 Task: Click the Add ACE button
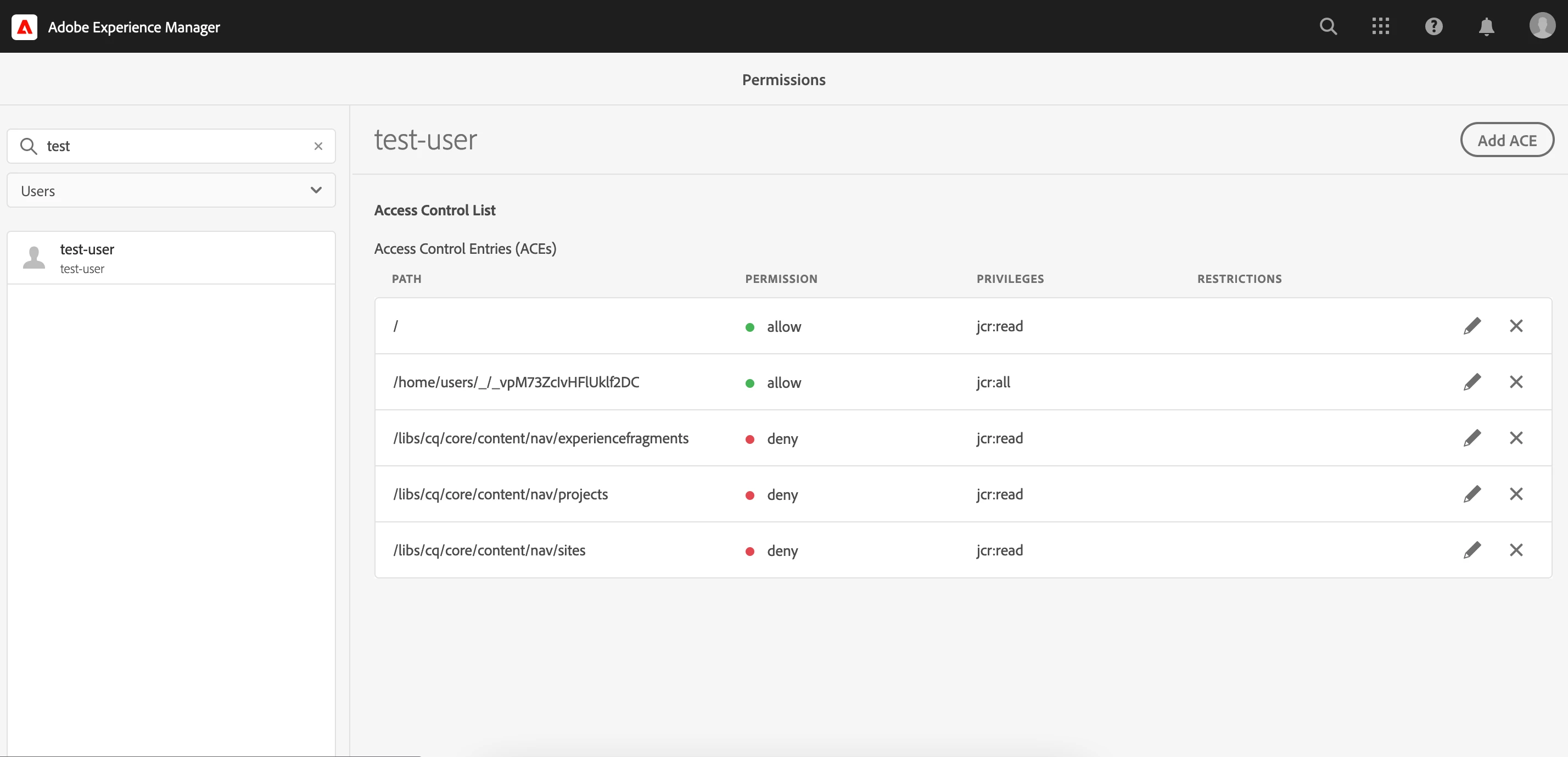click(x=1507, y=140)
